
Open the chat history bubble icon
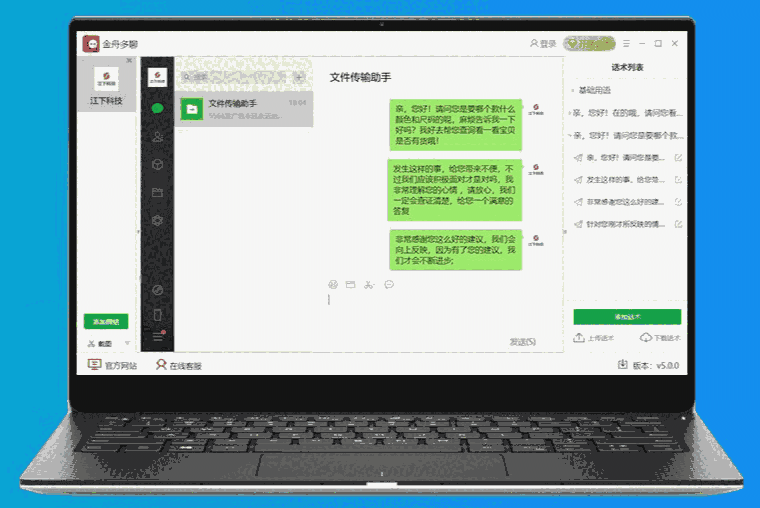[x=389, y=285]
